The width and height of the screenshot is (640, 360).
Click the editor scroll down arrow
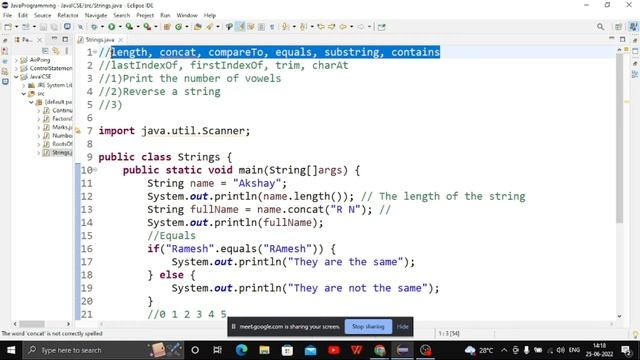pos(619,316)
